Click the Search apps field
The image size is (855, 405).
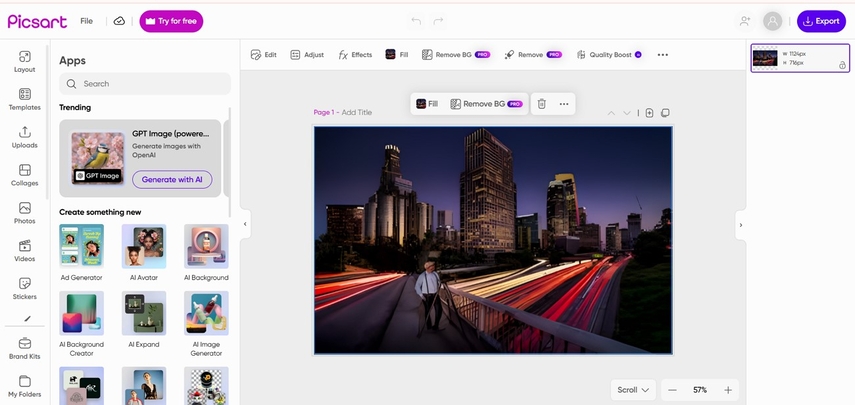(145, 84)
